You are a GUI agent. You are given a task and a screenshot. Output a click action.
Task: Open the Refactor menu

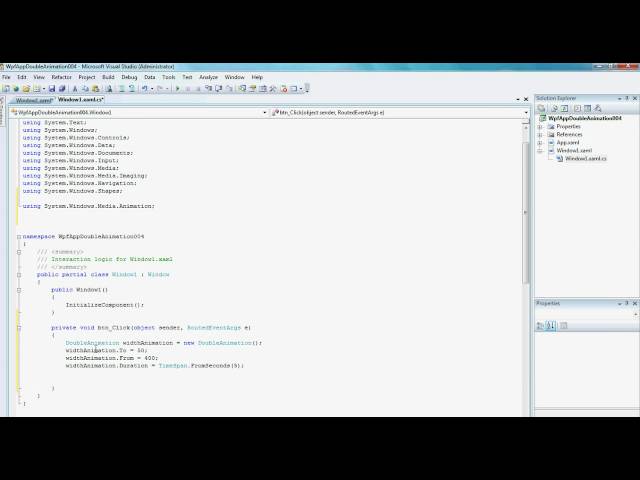[x=61, y=77]
